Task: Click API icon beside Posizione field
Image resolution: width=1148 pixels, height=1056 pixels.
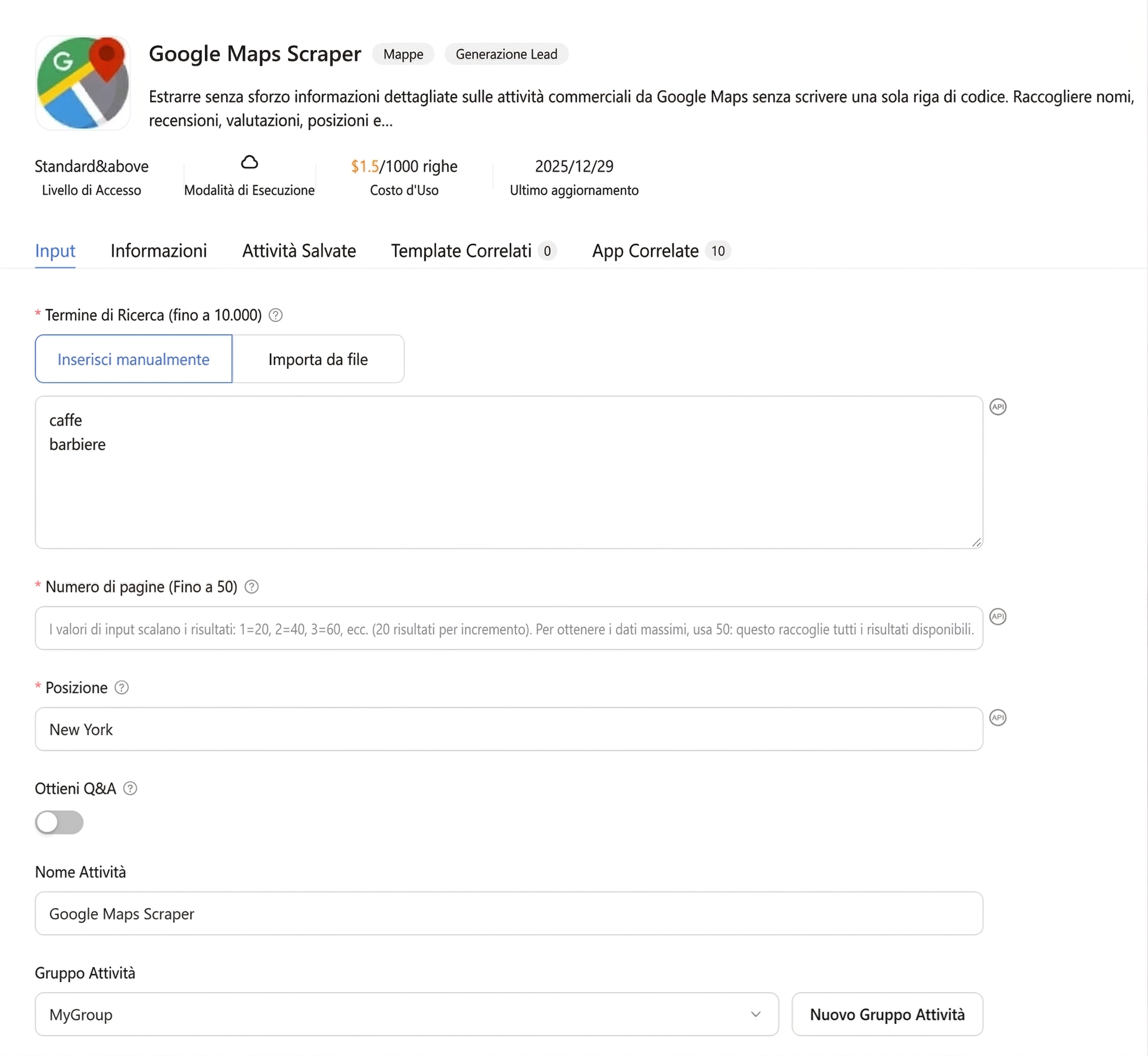Action: pos(998,717)
